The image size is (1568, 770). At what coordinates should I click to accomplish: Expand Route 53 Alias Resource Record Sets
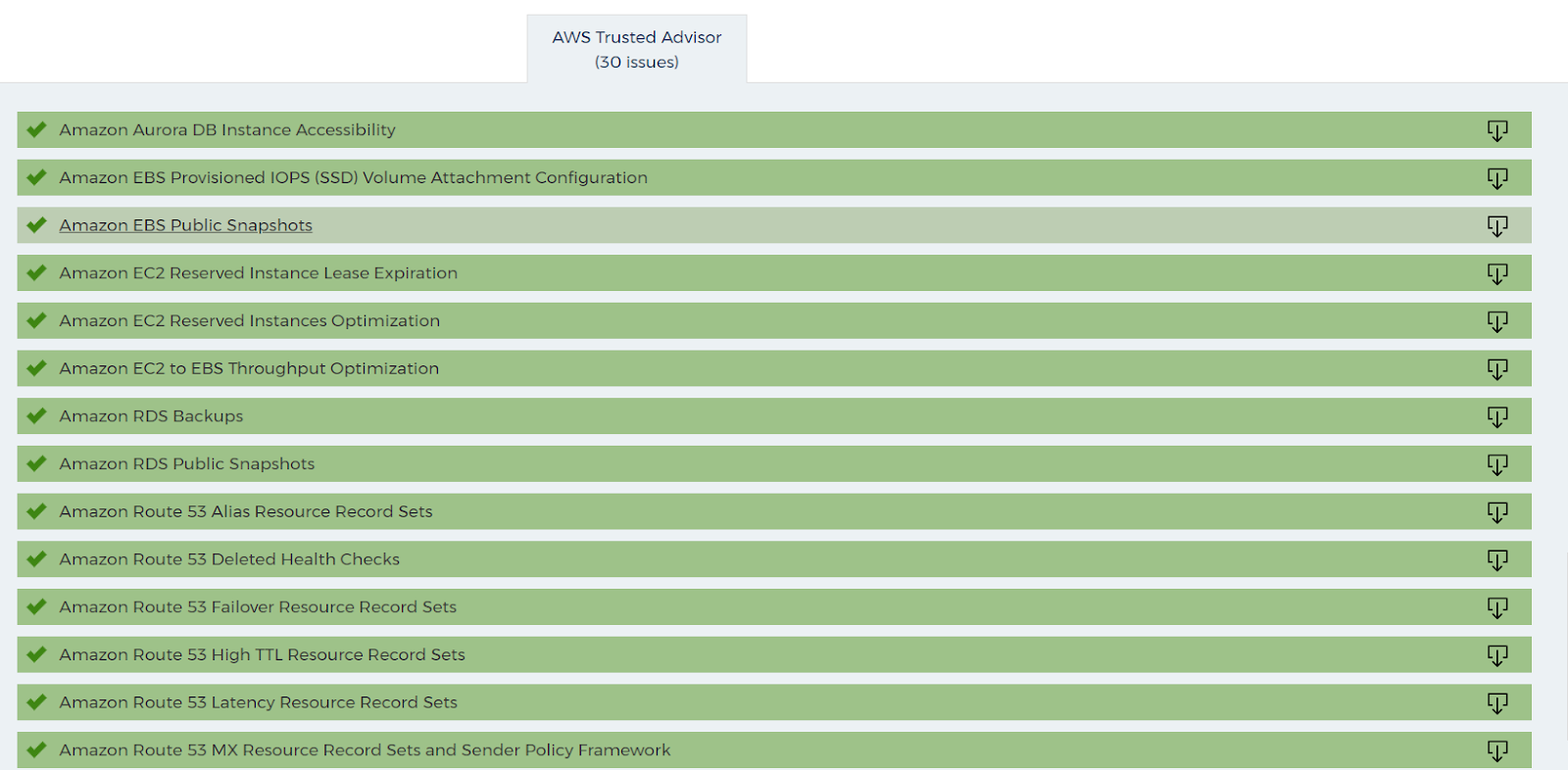tap(1497, 511)
